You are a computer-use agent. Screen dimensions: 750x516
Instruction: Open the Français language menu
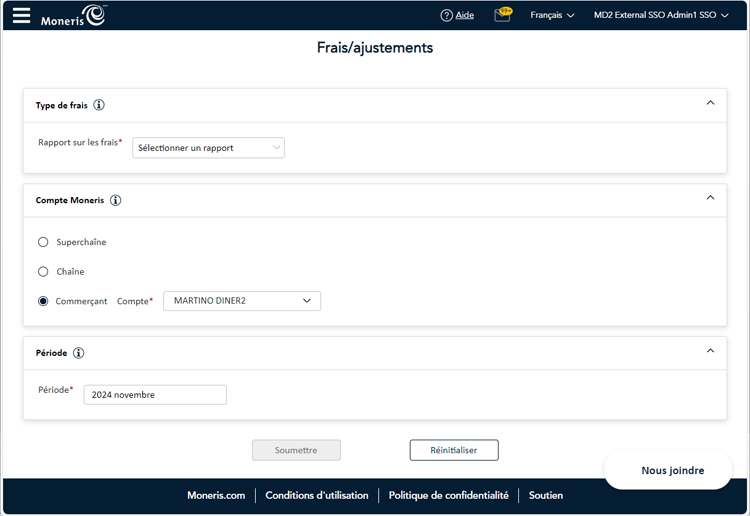click(552, 15)
